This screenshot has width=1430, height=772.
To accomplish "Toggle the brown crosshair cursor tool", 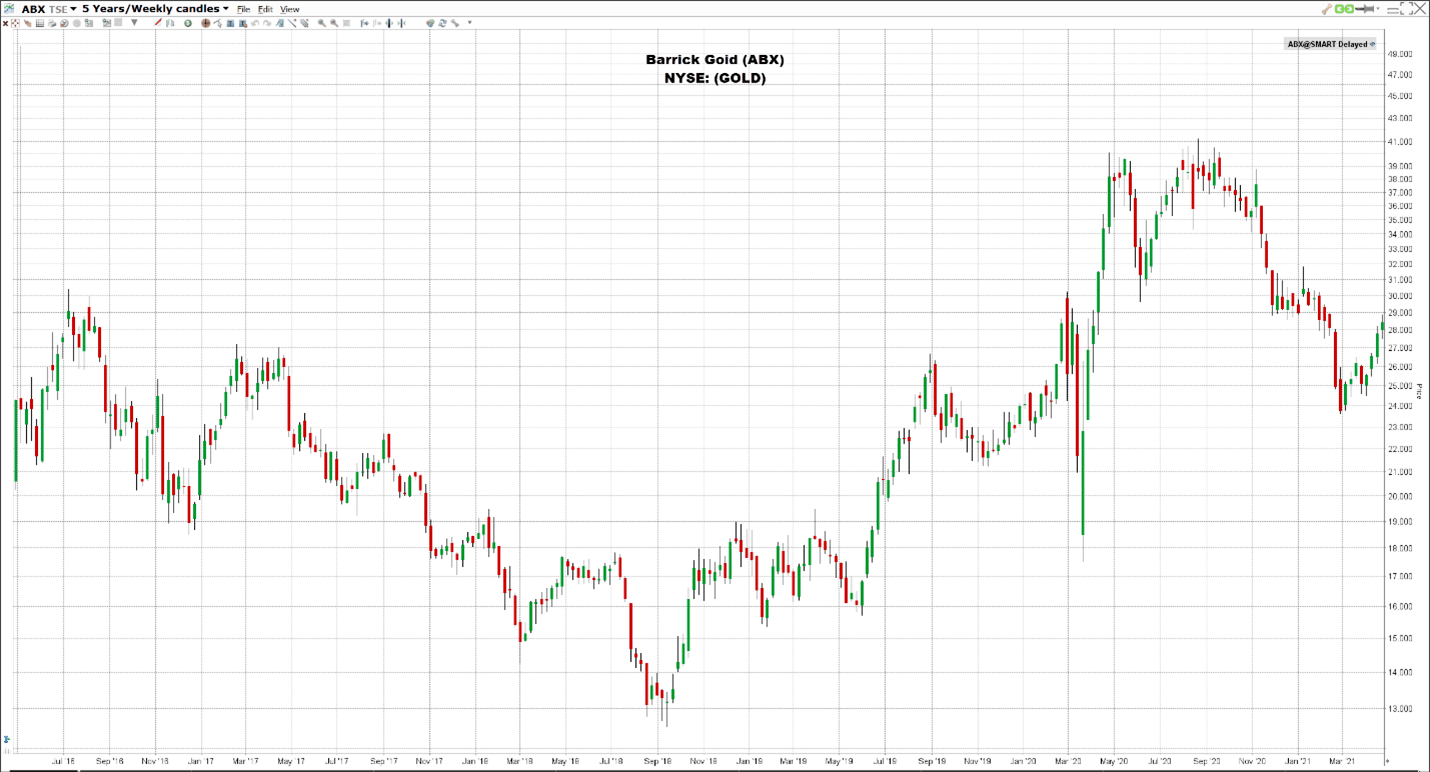I will tap(205, 23).
